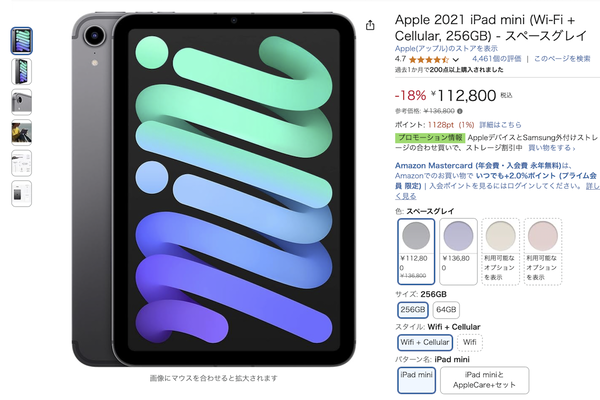This screenshot has height=400, width=600.
Task: Open the Apple store link
Action: pyautogui.click(x=443, y=46)
